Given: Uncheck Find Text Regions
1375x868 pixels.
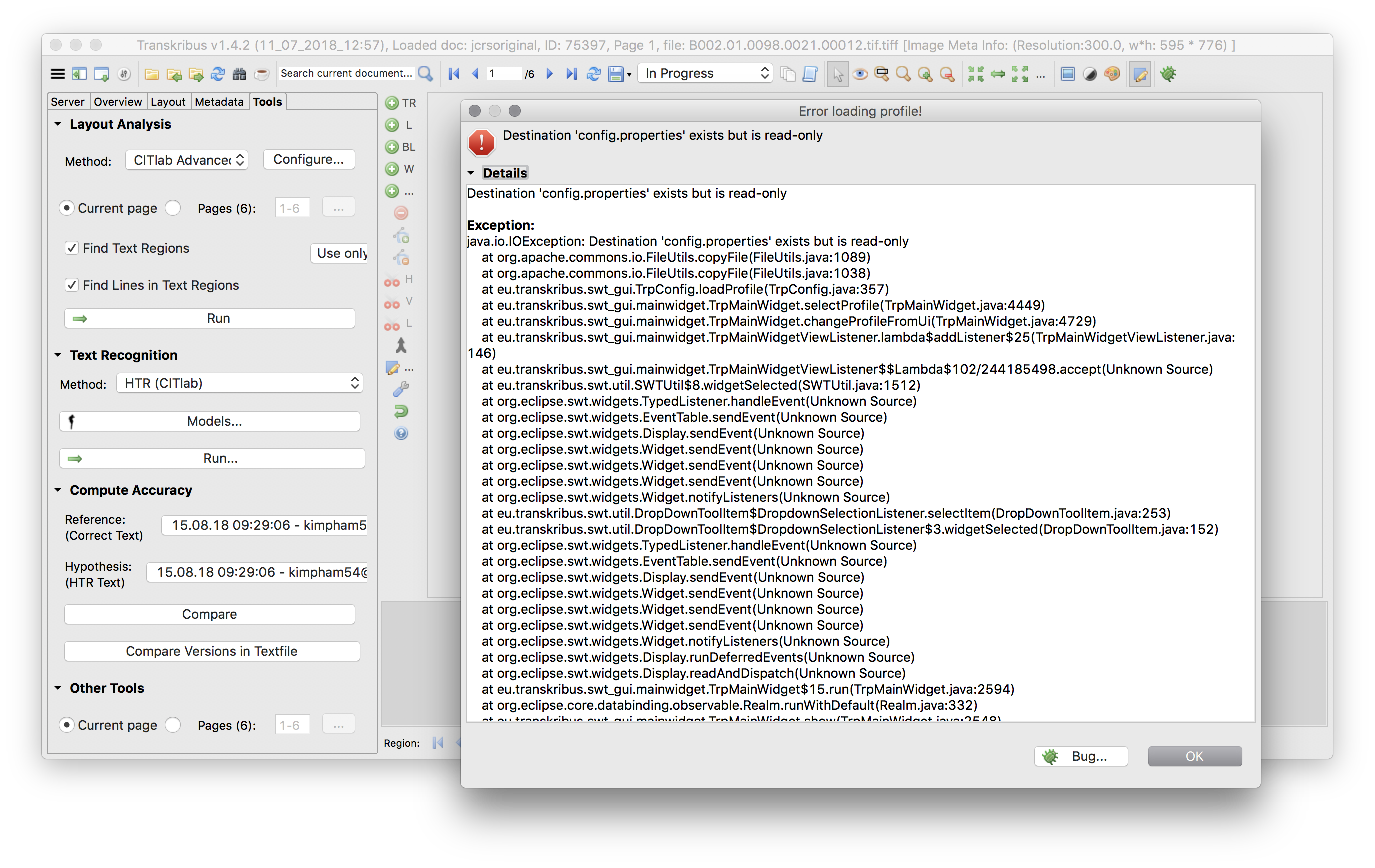Looking at the screenshot, I should point(71,248).
